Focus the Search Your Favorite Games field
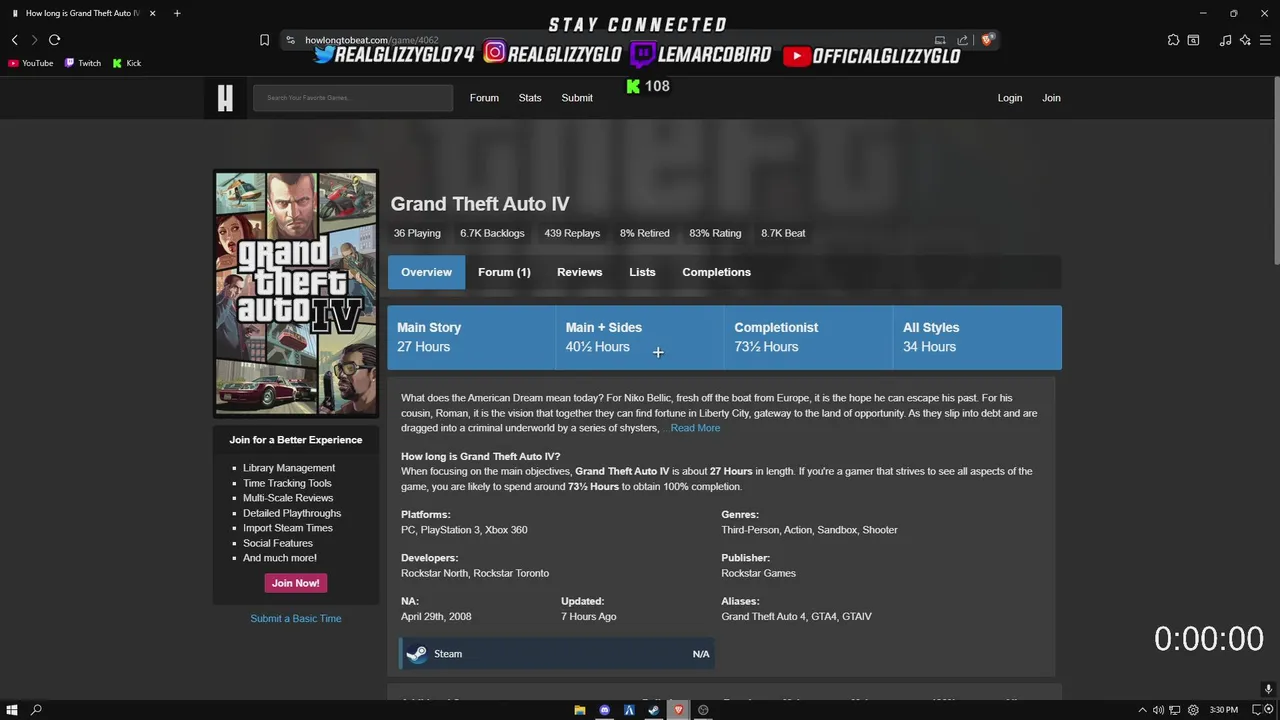1280x720 pixels. click(353, 98)
